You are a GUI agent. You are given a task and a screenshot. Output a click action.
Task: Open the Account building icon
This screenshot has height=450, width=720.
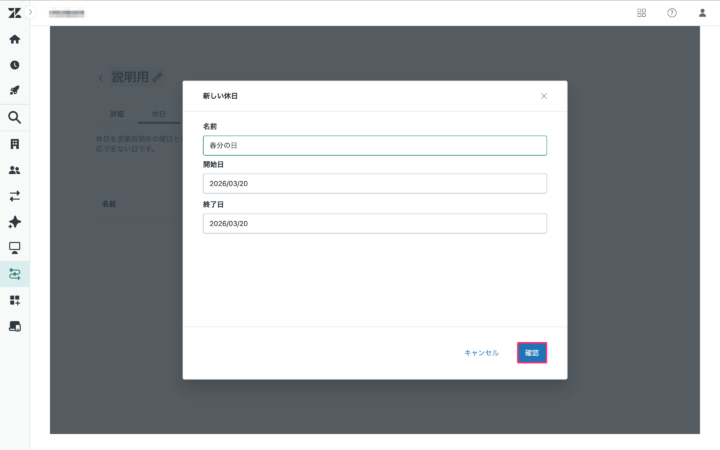point(14,144)
